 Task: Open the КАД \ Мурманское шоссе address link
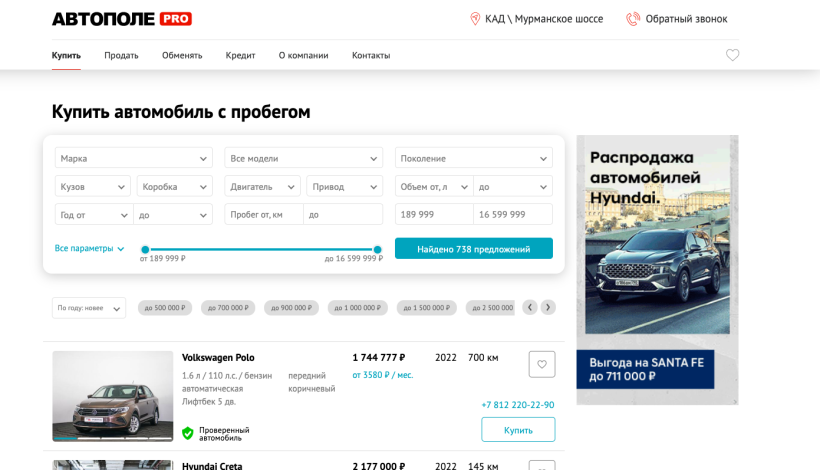544,19
